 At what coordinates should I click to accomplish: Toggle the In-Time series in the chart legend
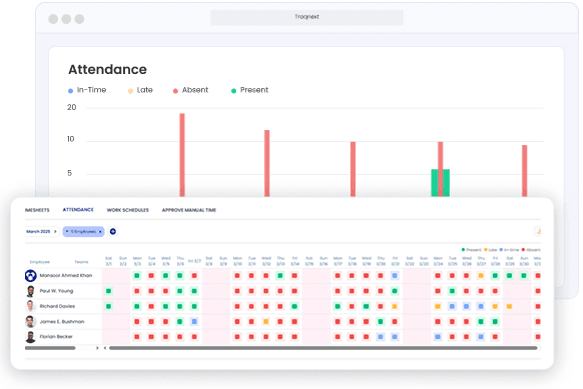tap(87, 90)
